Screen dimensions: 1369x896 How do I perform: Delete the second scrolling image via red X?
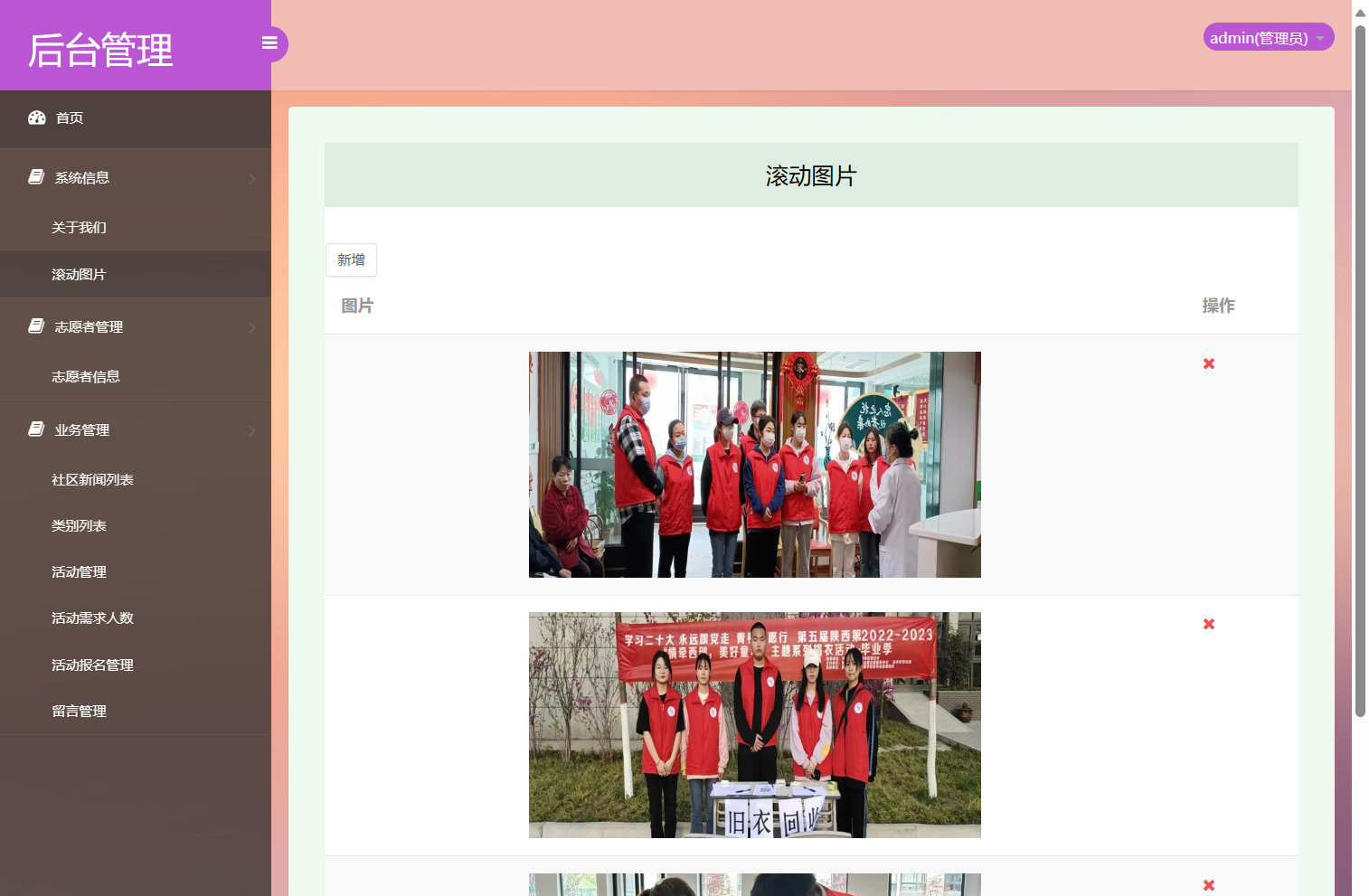click(x=1208, y=624)
